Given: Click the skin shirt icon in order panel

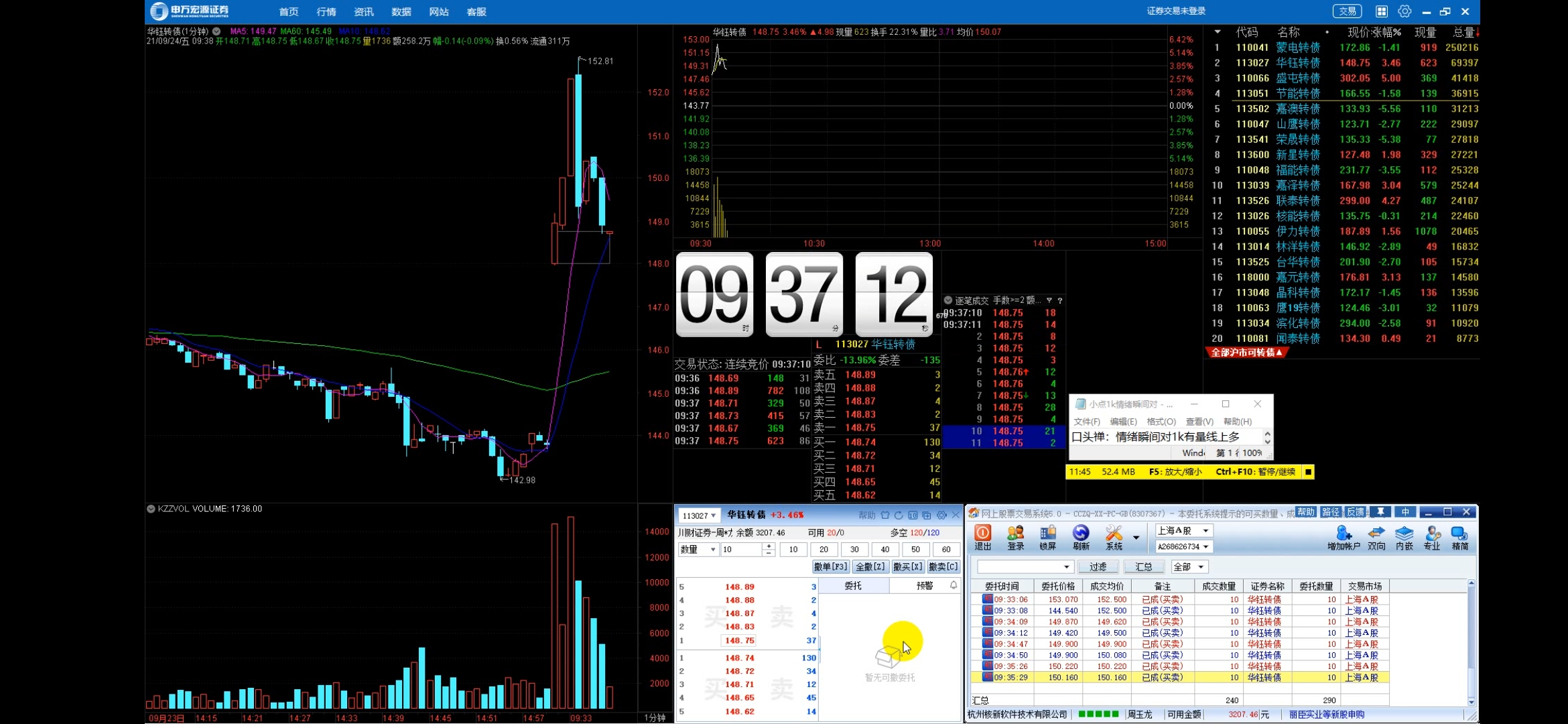Looking at the screenshot, I should (885, 516).
